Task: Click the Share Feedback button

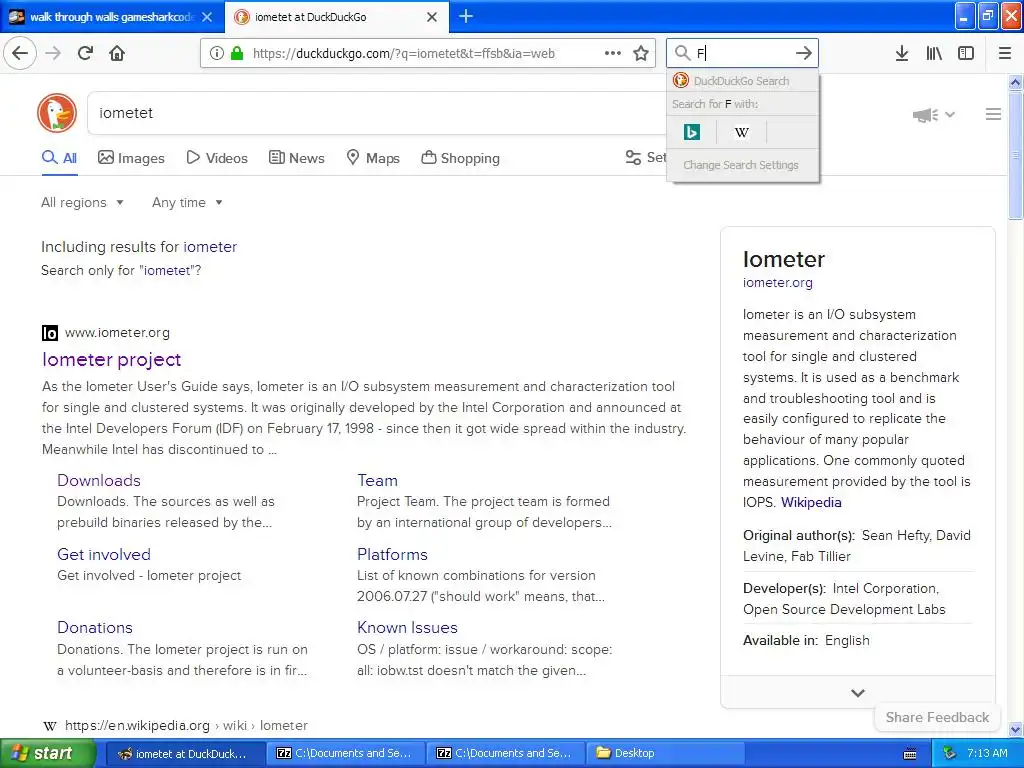Action: pos(937,717)
